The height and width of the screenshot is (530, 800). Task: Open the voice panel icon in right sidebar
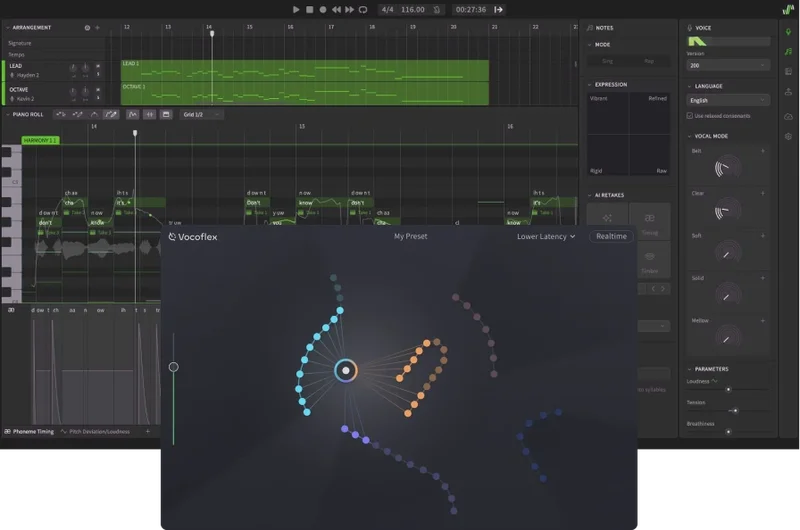click(788, 32)
